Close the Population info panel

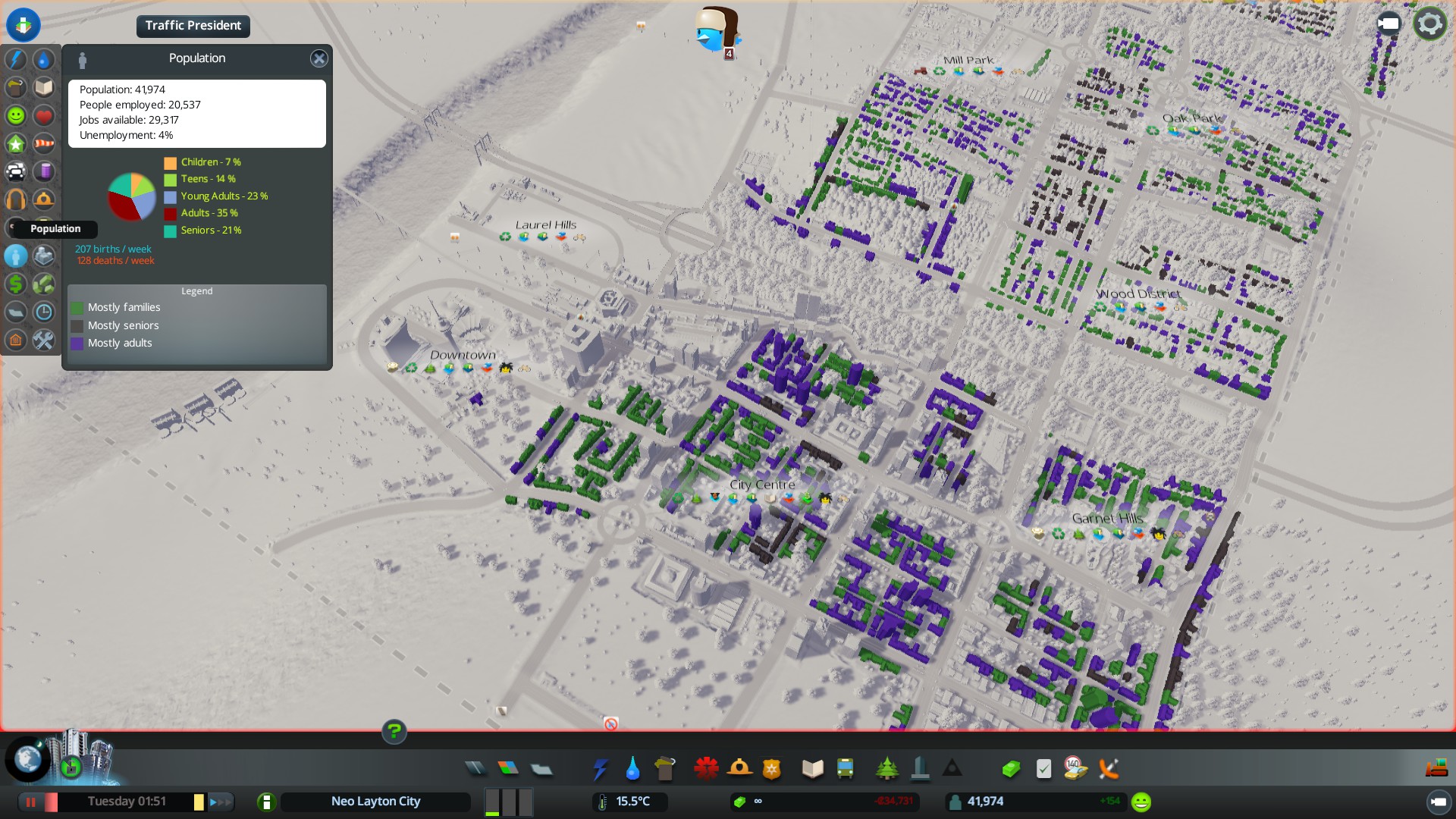click(x=318, y=58)
